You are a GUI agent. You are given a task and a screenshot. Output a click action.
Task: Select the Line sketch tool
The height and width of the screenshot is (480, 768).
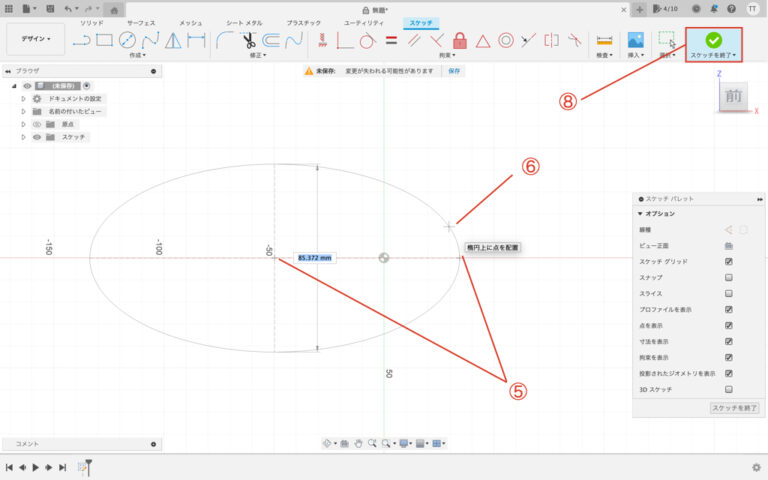[x=81, y=41]
